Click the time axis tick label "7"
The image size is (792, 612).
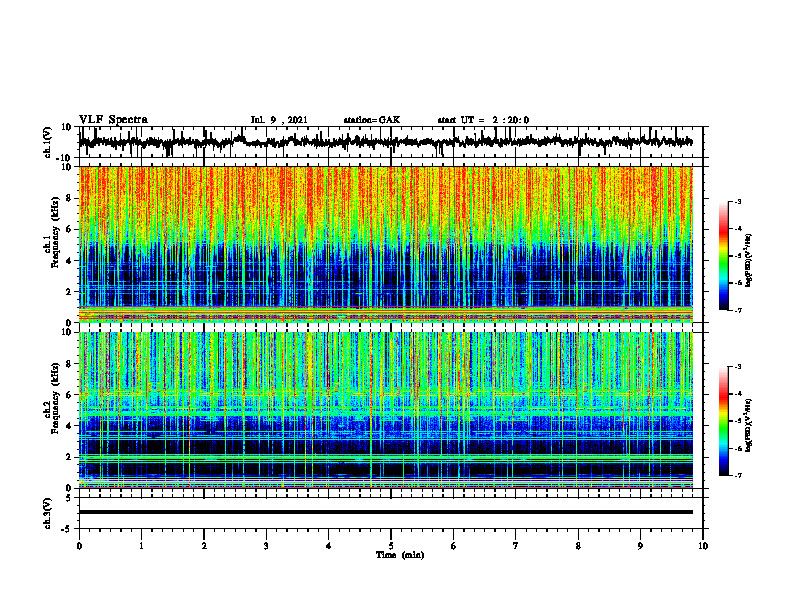(515, 546)
